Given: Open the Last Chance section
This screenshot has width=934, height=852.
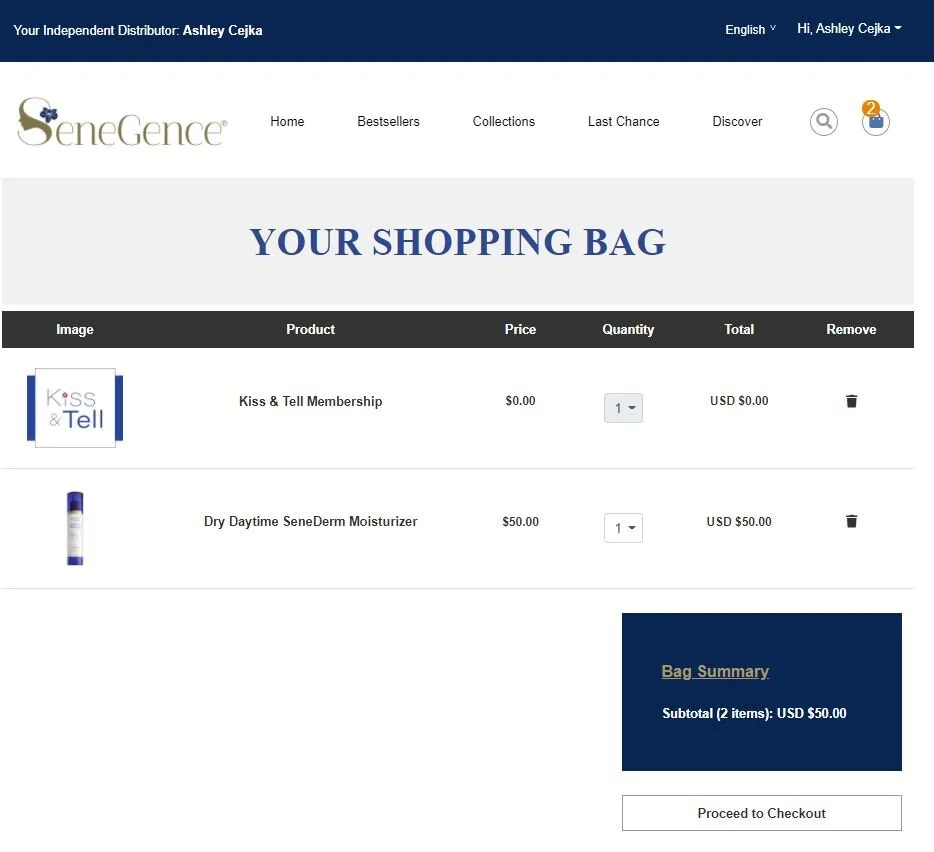Looking at the screenshot, I should pyautogui.click(x=623, y=121).
